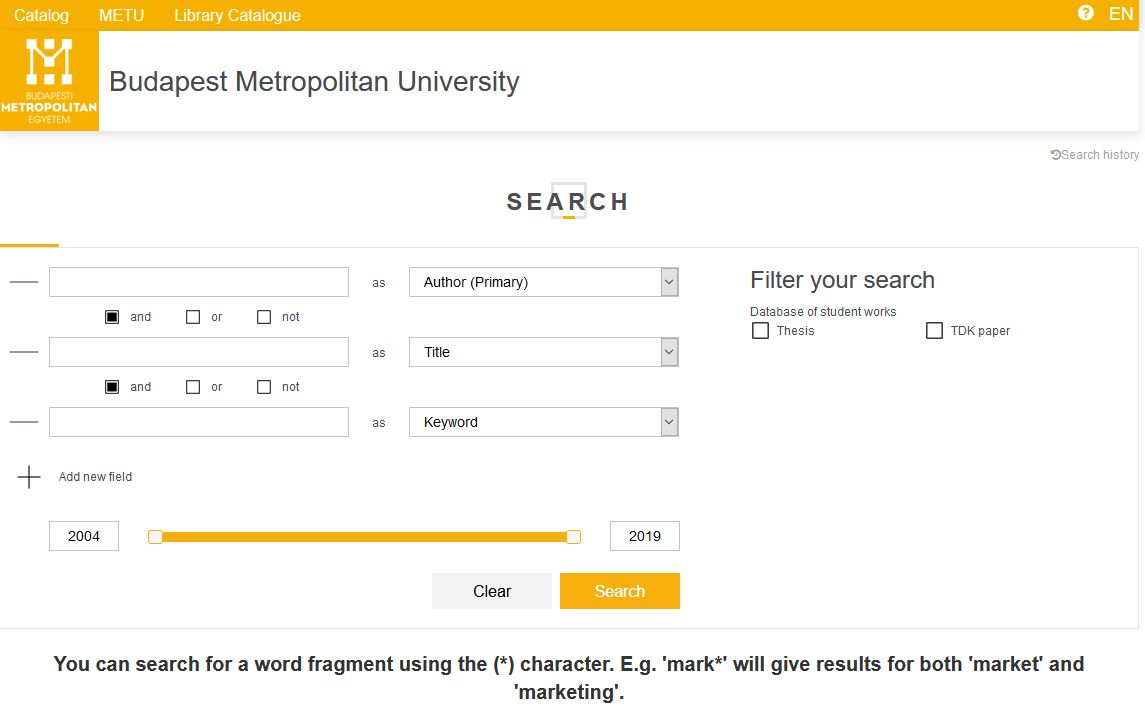The image size is (1145, 715).
Task: Switch language using the EN button
Action: [x=1121, y=14]
